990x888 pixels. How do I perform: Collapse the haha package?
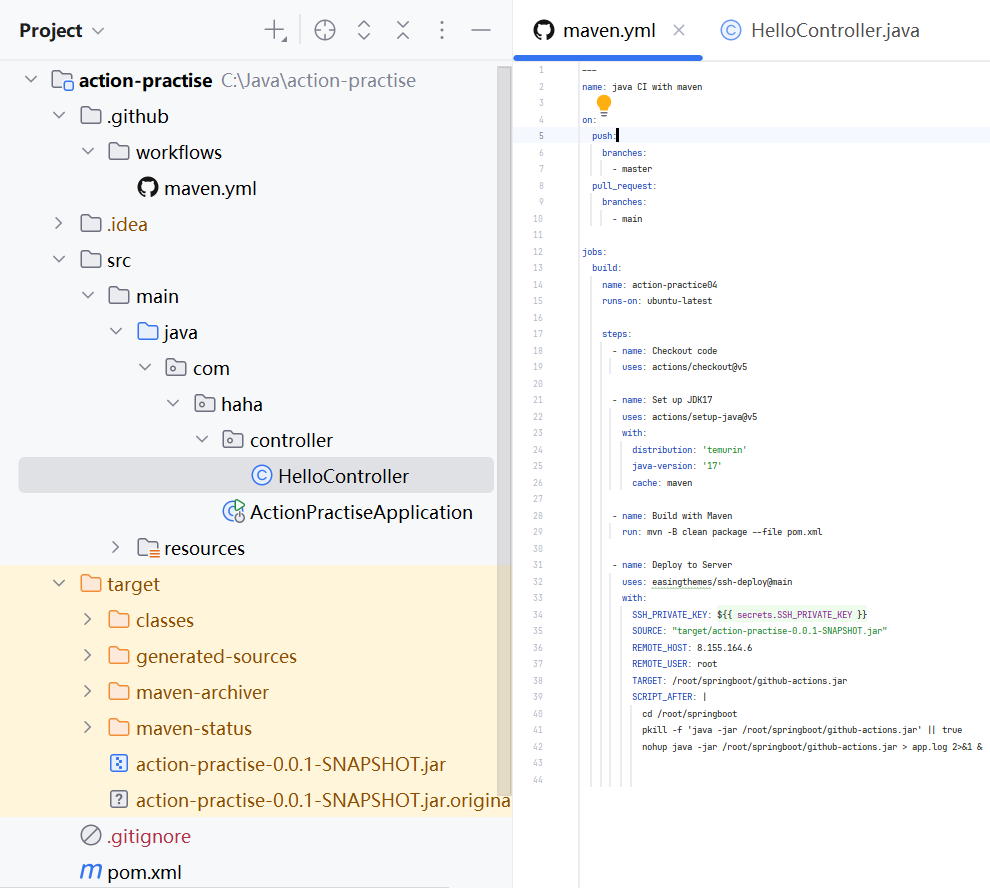point(173,404)
